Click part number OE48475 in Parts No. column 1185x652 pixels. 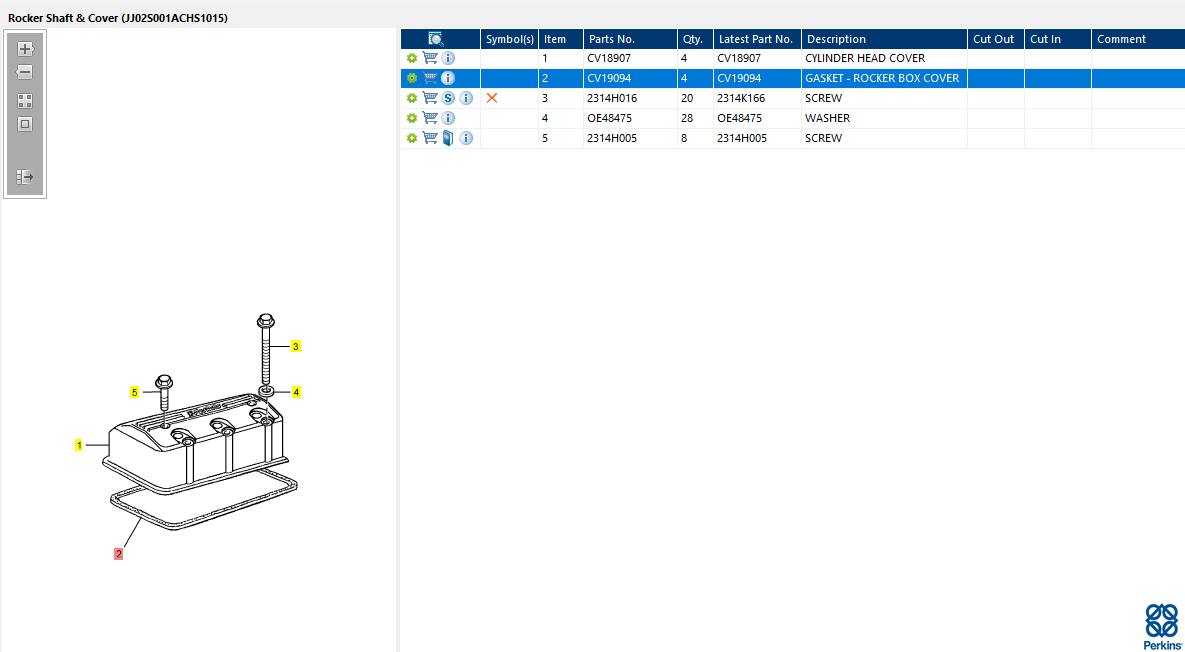pyautogui.click(x=611, y=118)
